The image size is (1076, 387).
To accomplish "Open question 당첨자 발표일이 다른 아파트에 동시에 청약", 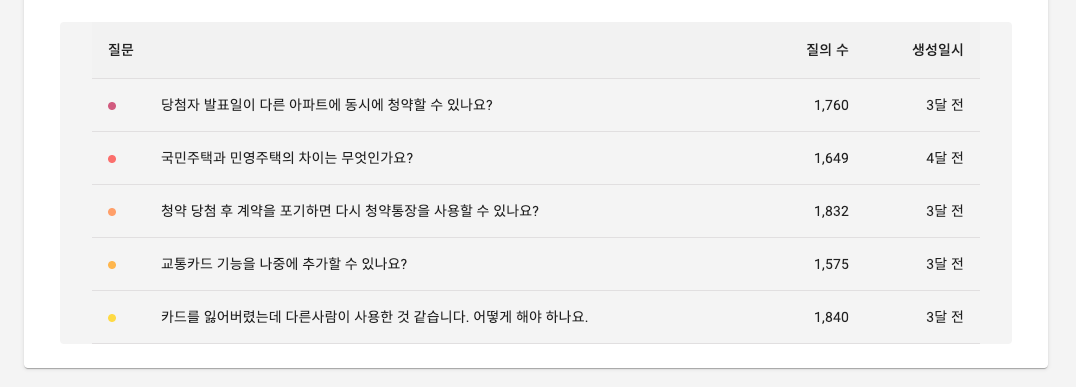I will 327,106.
